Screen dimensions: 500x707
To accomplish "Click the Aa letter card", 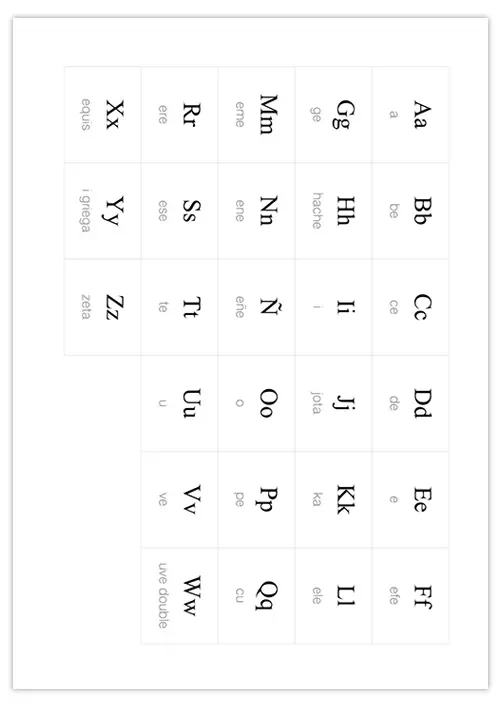I will click(x=410, y=115).
